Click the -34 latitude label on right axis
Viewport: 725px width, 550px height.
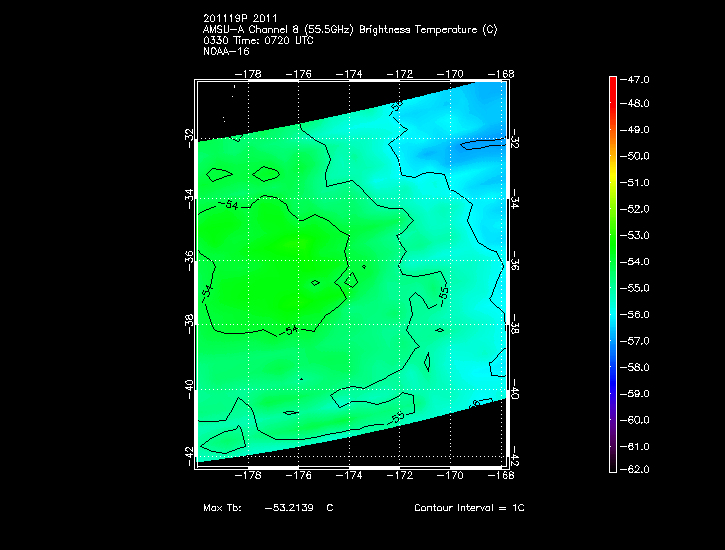[515, 200]
